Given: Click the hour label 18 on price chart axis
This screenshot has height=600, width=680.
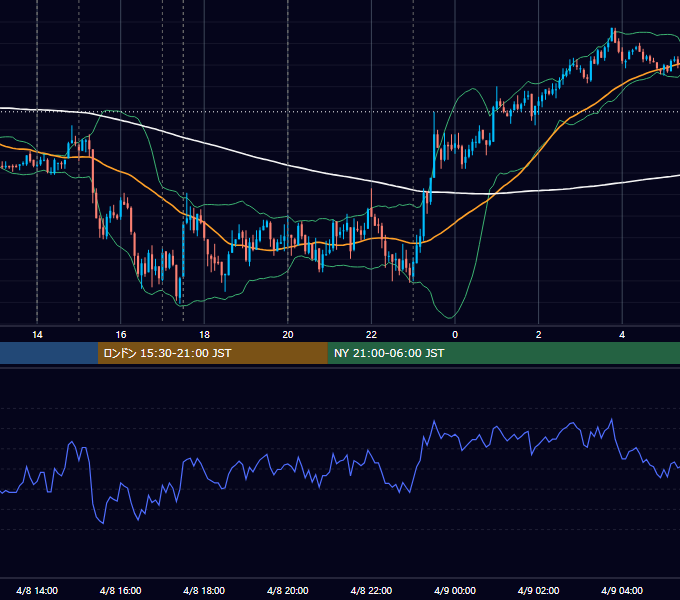Looking at the screenshot, I should [x=204, y=335].
